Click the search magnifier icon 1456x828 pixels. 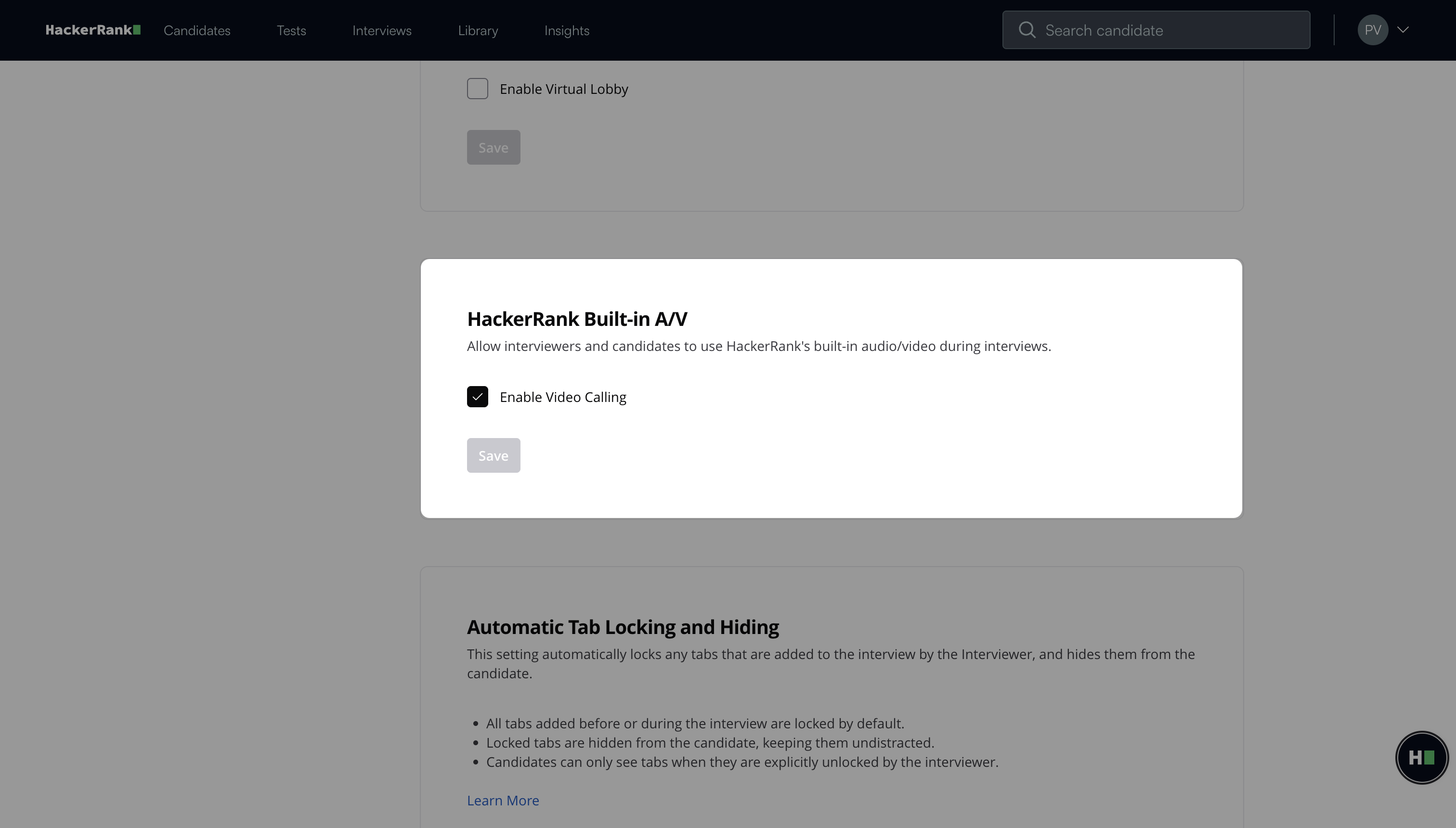click(x=1027, y=30)
